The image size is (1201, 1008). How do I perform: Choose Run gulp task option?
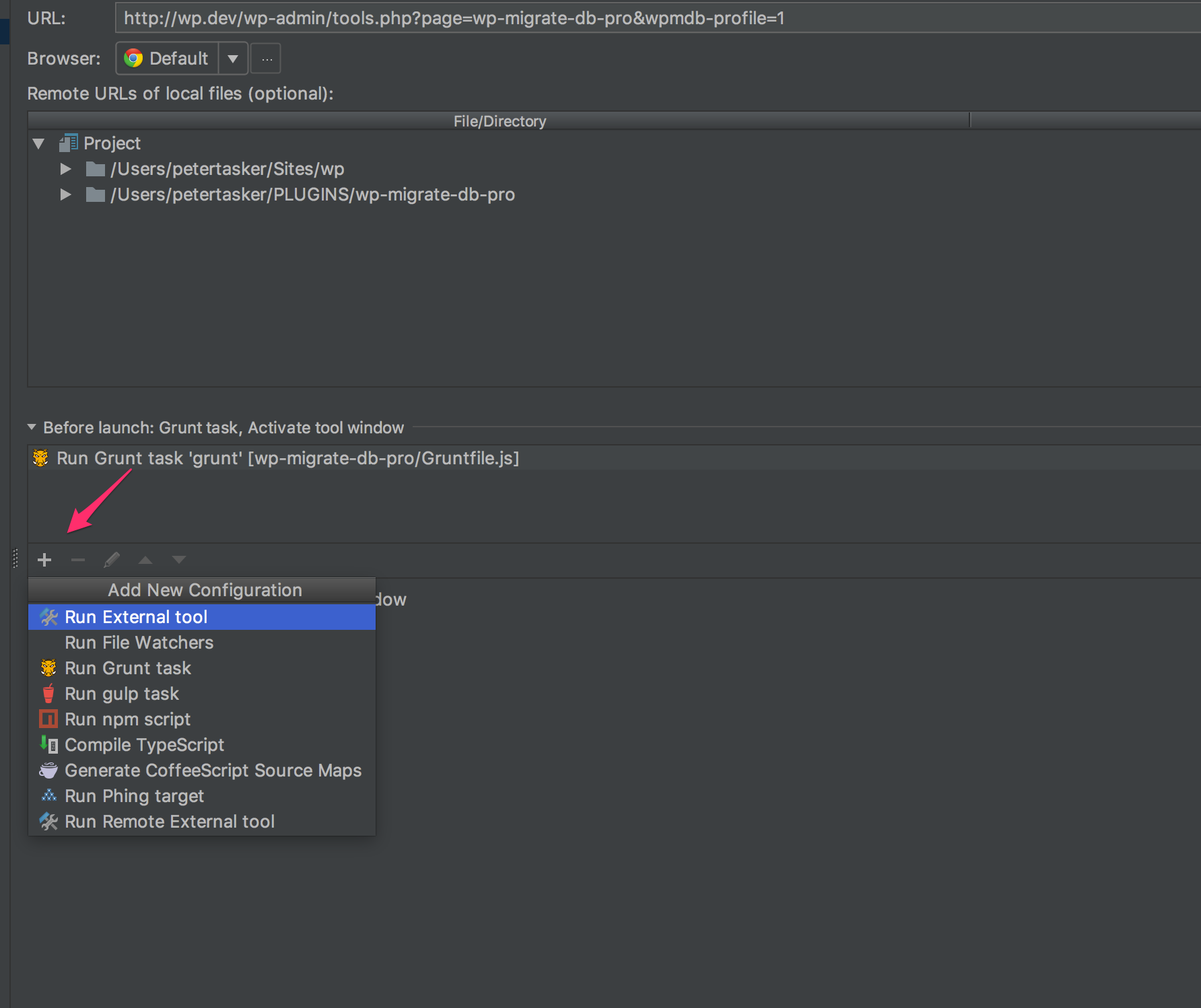pos(202,694)
